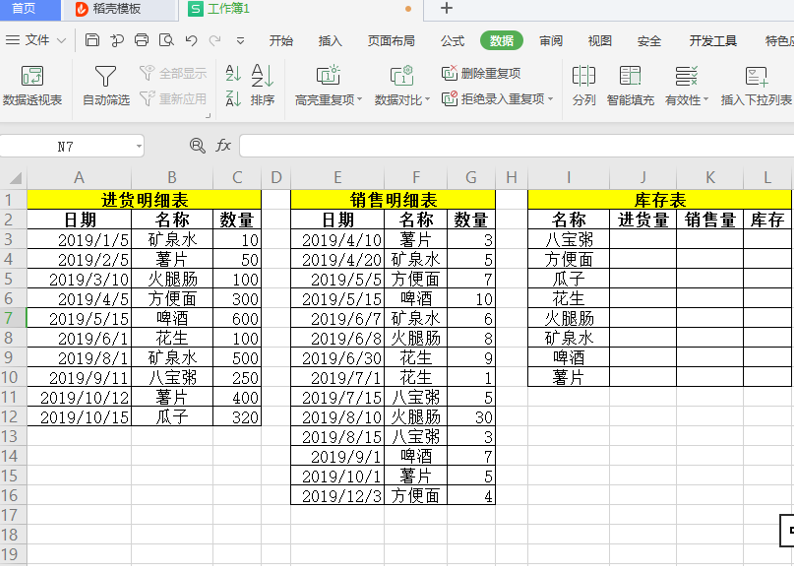Screen dimensions: 794x566
Task: Click 插入下拉列表 insert dropdown list
Action: point(757,86)
